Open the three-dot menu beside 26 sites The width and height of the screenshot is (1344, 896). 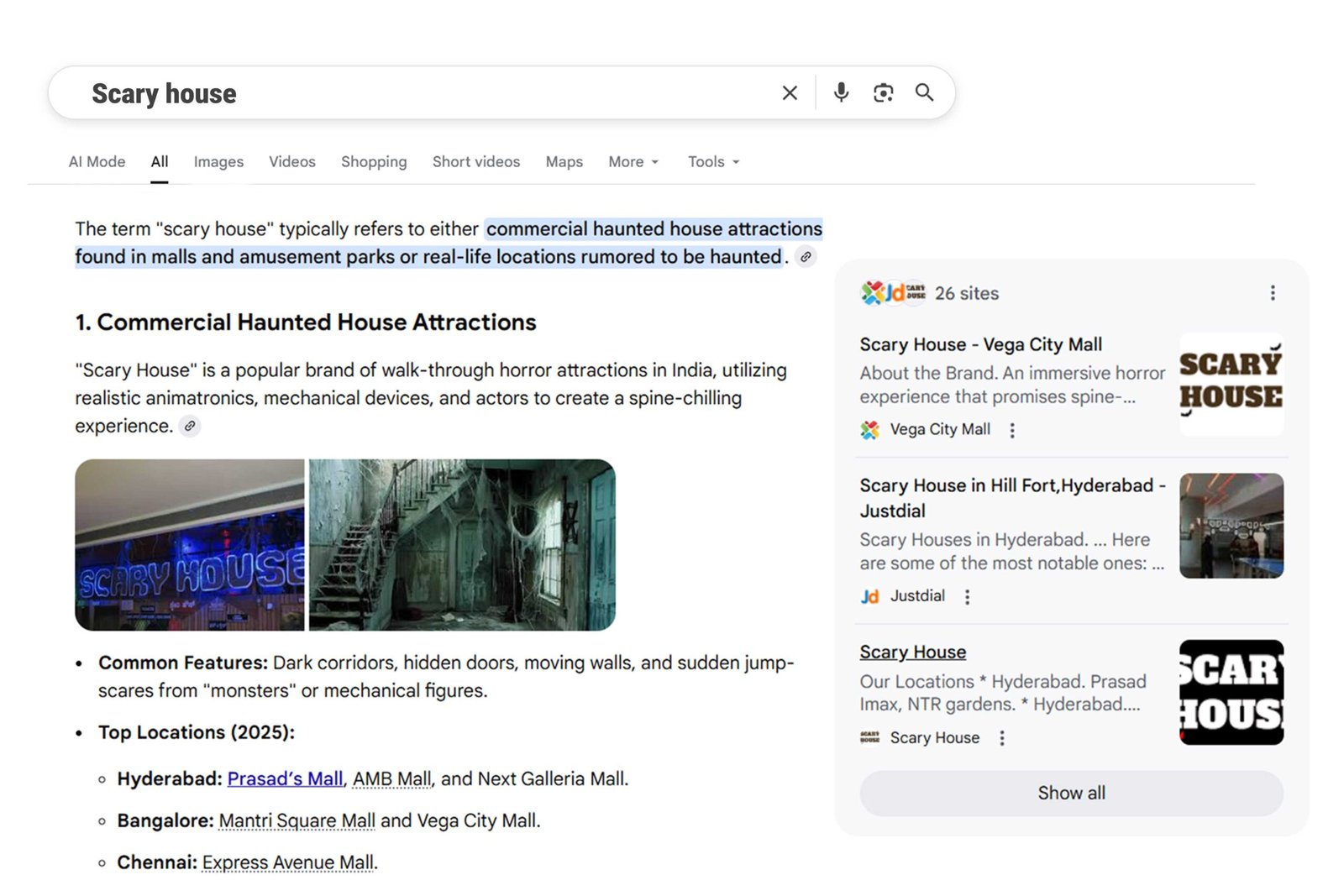(1273, 293)
